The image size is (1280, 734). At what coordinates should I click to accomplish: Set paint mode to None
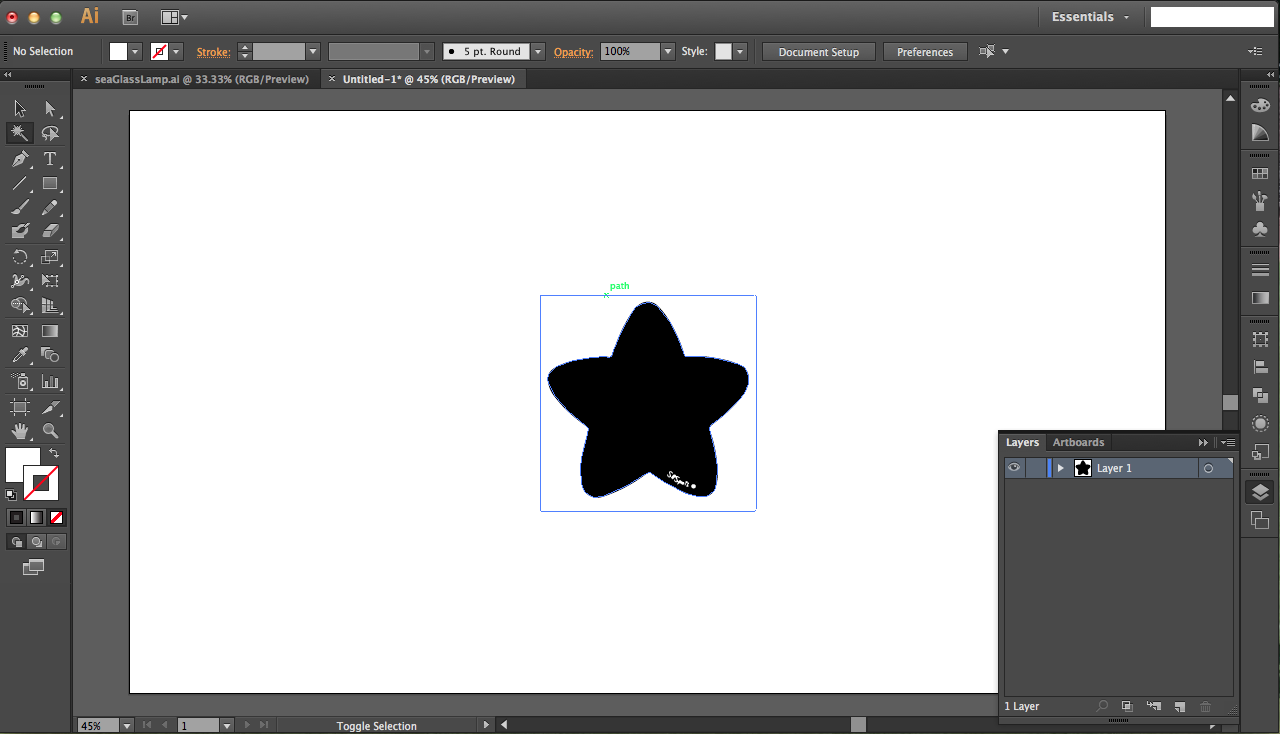point(57,517)
